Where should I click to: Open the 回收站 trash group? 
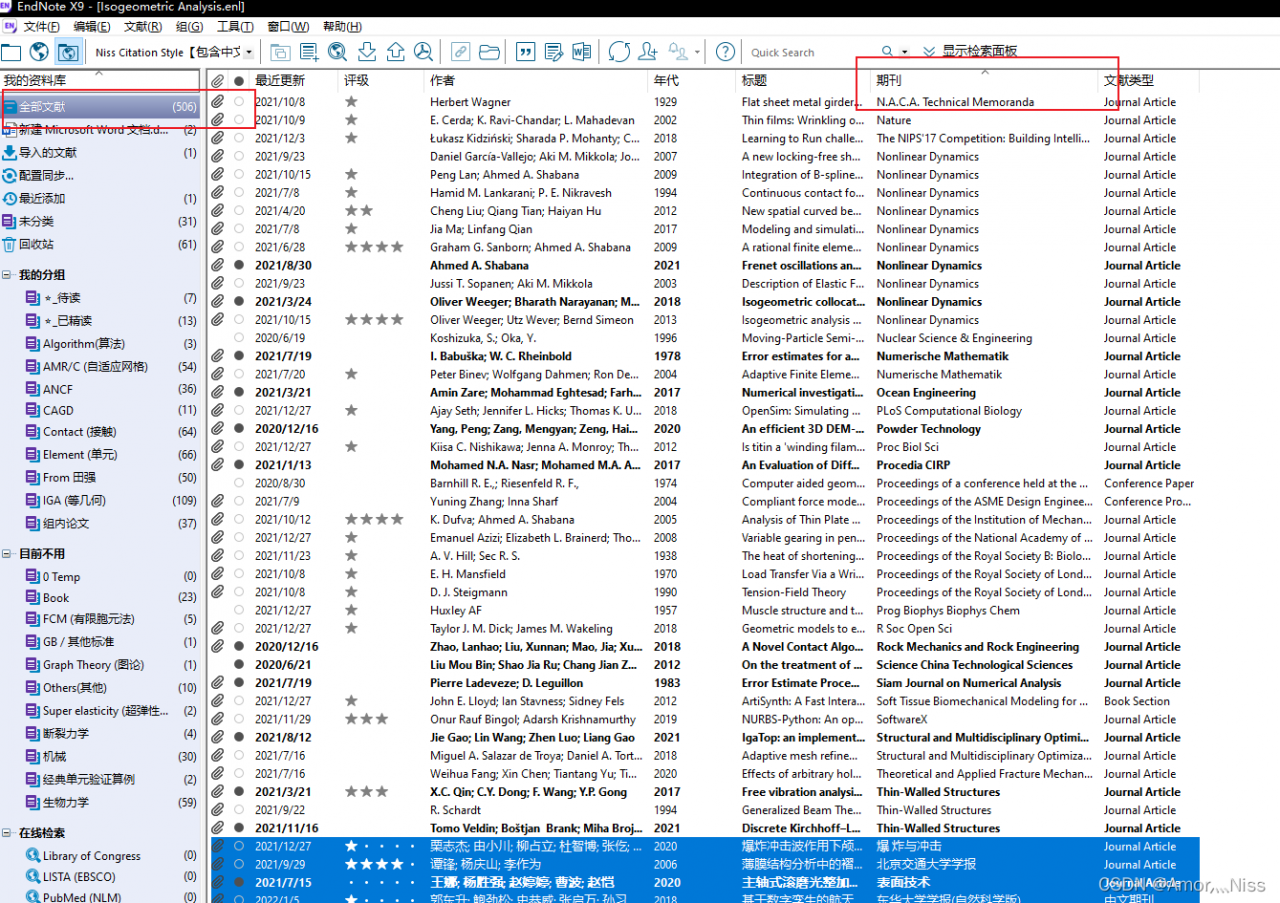tap(36, 244)
